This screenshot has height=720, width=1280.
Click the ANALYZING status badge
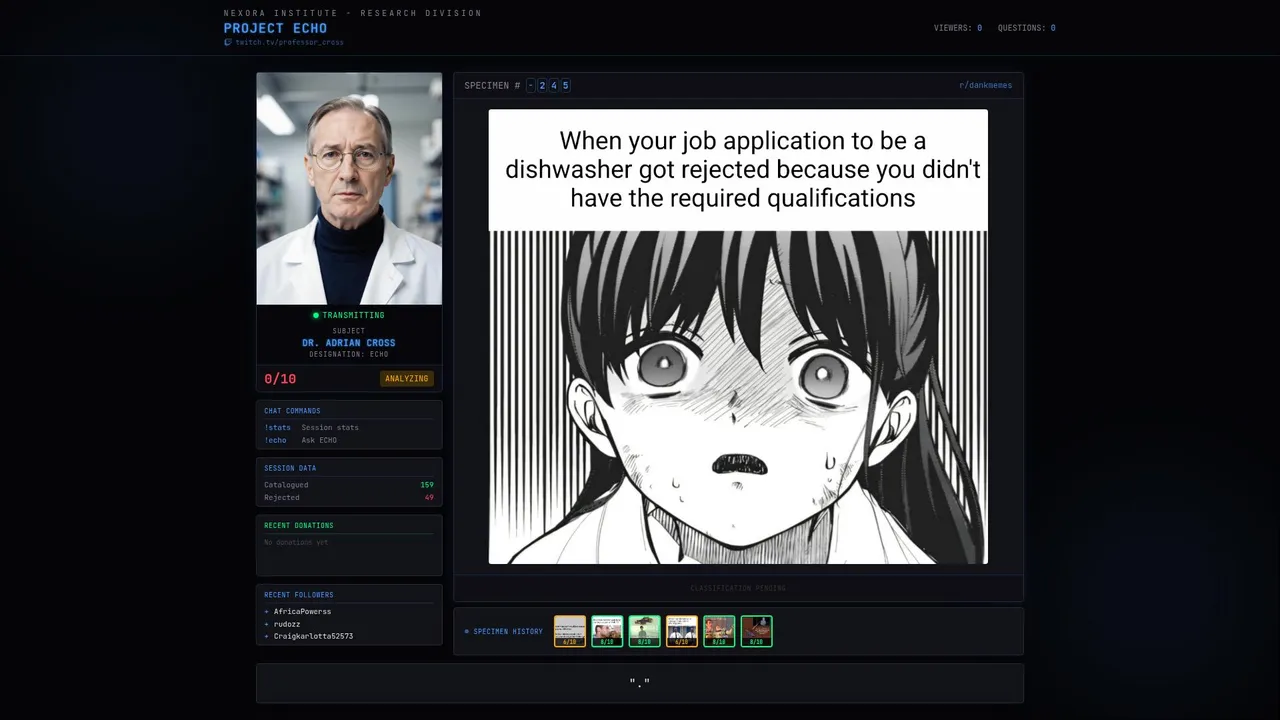[407, 378]
